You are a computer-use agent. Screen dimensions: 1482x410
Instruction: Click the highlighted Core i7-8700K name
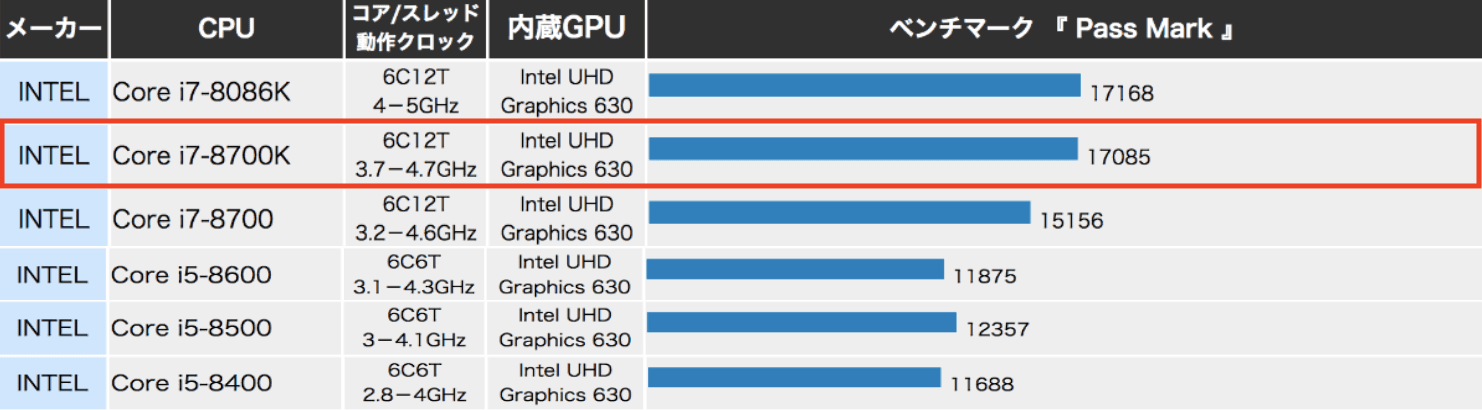[201, 155]
